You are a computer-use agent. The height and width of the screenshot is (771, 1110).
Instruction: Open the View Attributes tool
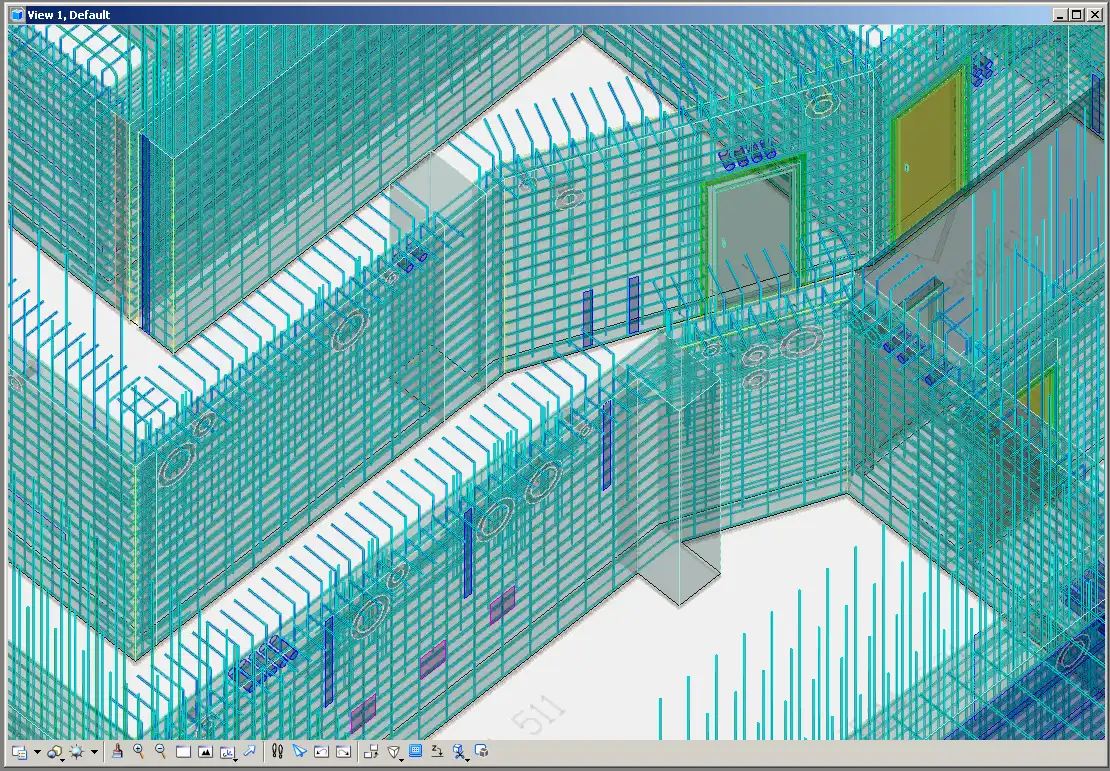pyautogui.click(x=20, y=752)
